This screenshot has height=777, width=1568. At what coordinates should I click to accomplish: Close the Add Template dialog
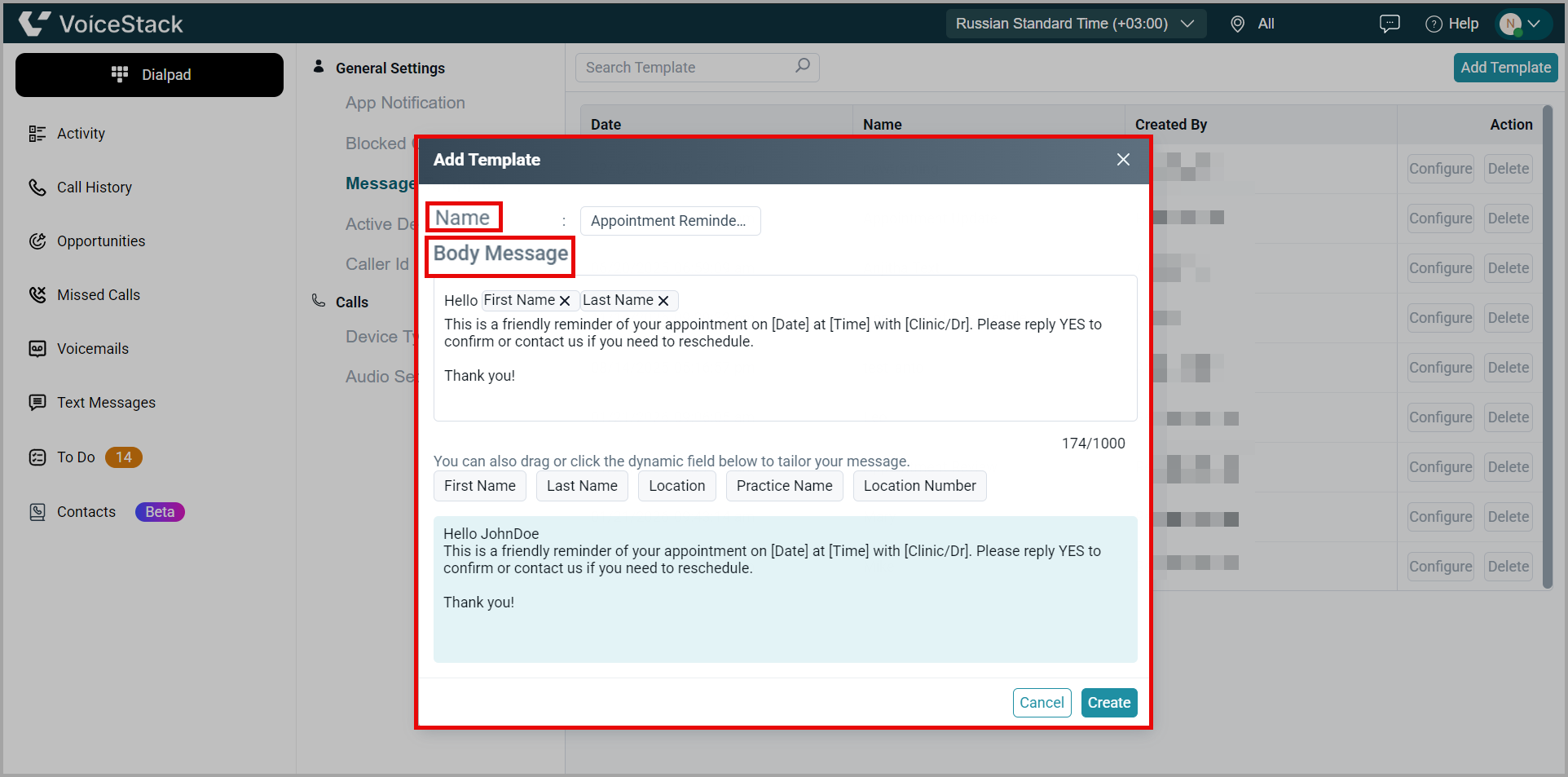tap(1123, 160)
